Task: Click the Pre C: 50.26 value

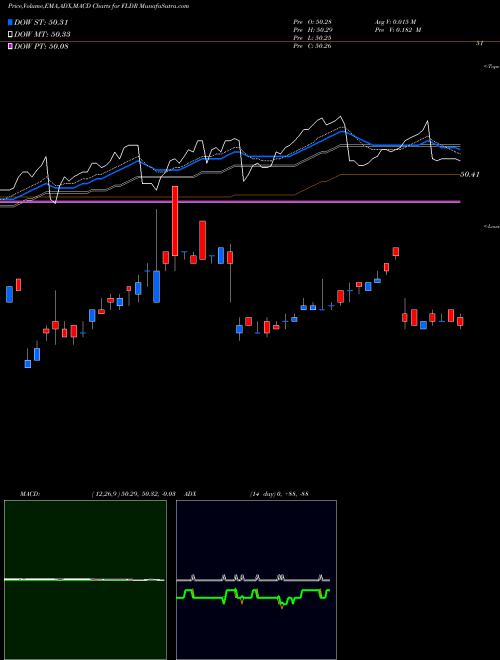Action: point(312,46)
